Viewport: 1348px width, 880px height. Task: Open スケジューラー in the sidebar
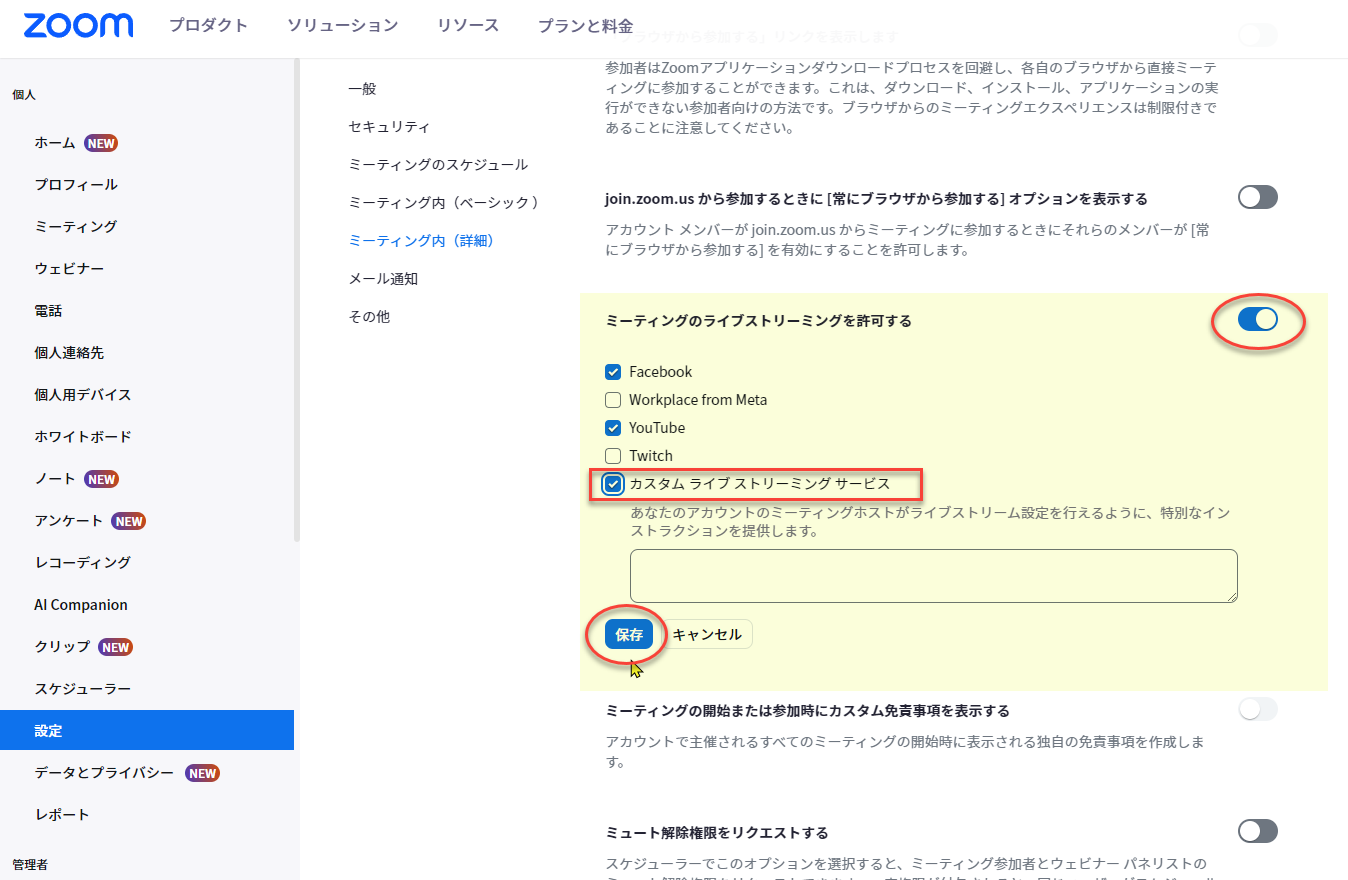click(x=83, y=689)
